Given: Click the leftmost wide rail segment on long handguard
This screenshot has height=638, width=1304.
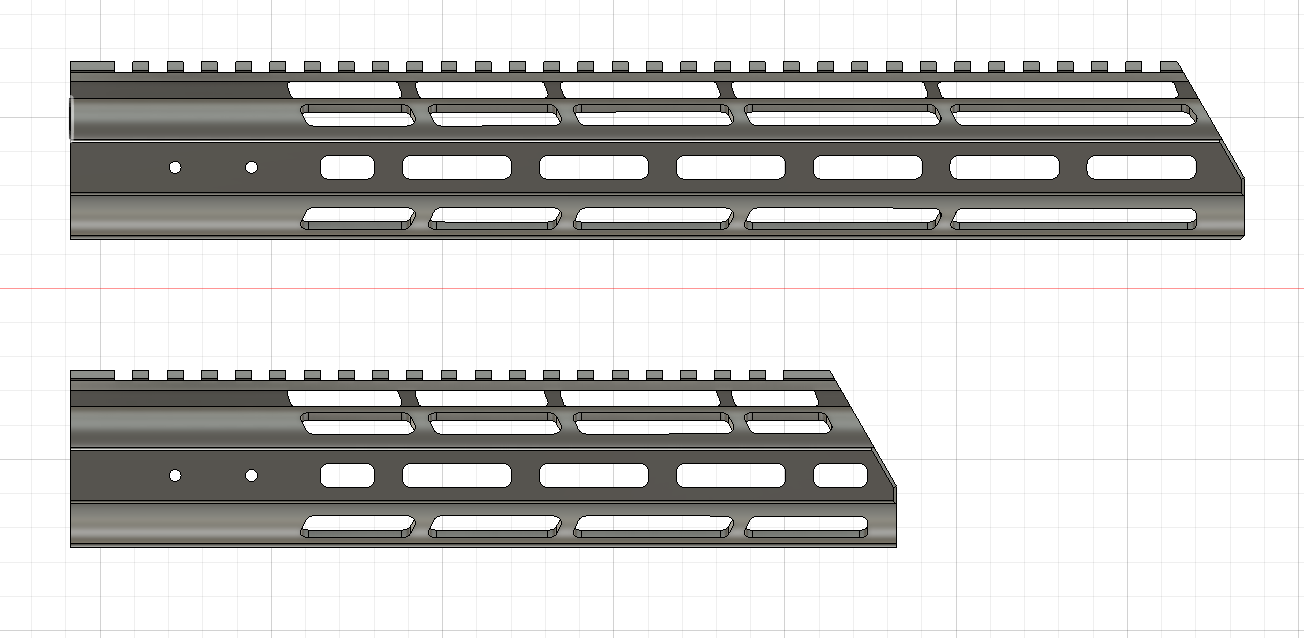Looking at the screenshot, I should click(x=92, y=66).
